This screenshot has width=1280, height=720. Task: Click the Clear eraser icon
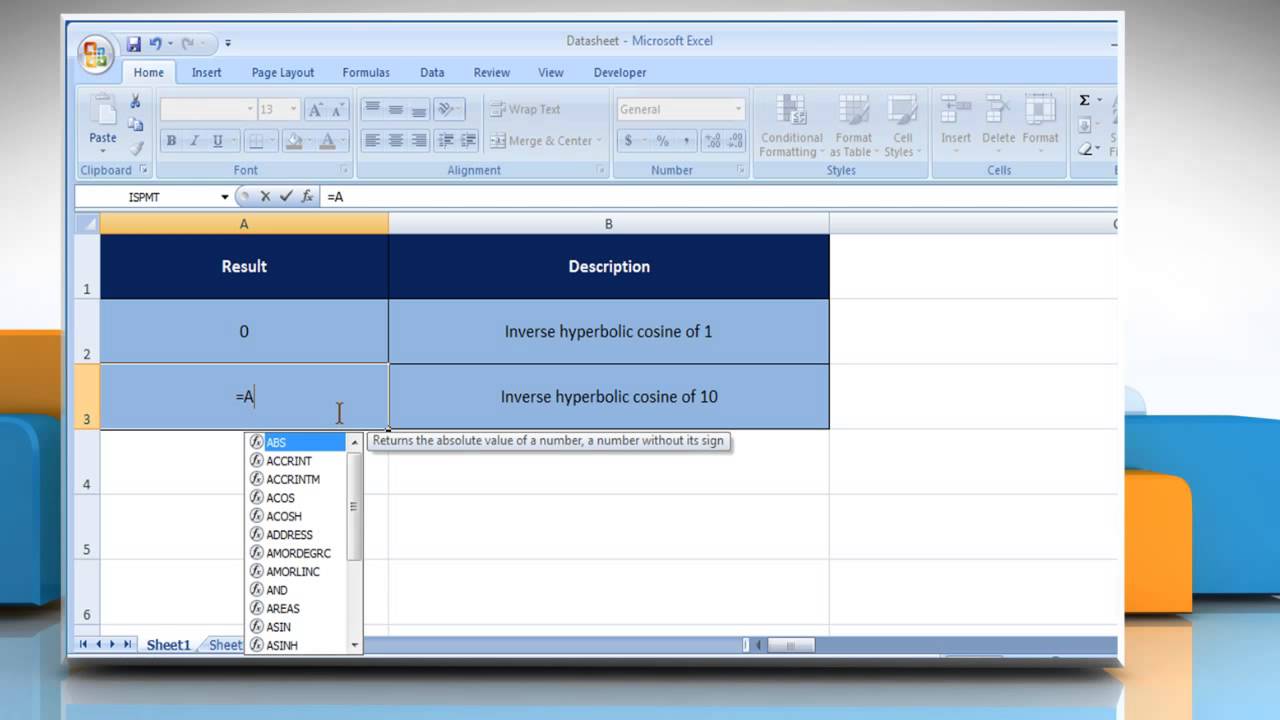click(1086, 149)
